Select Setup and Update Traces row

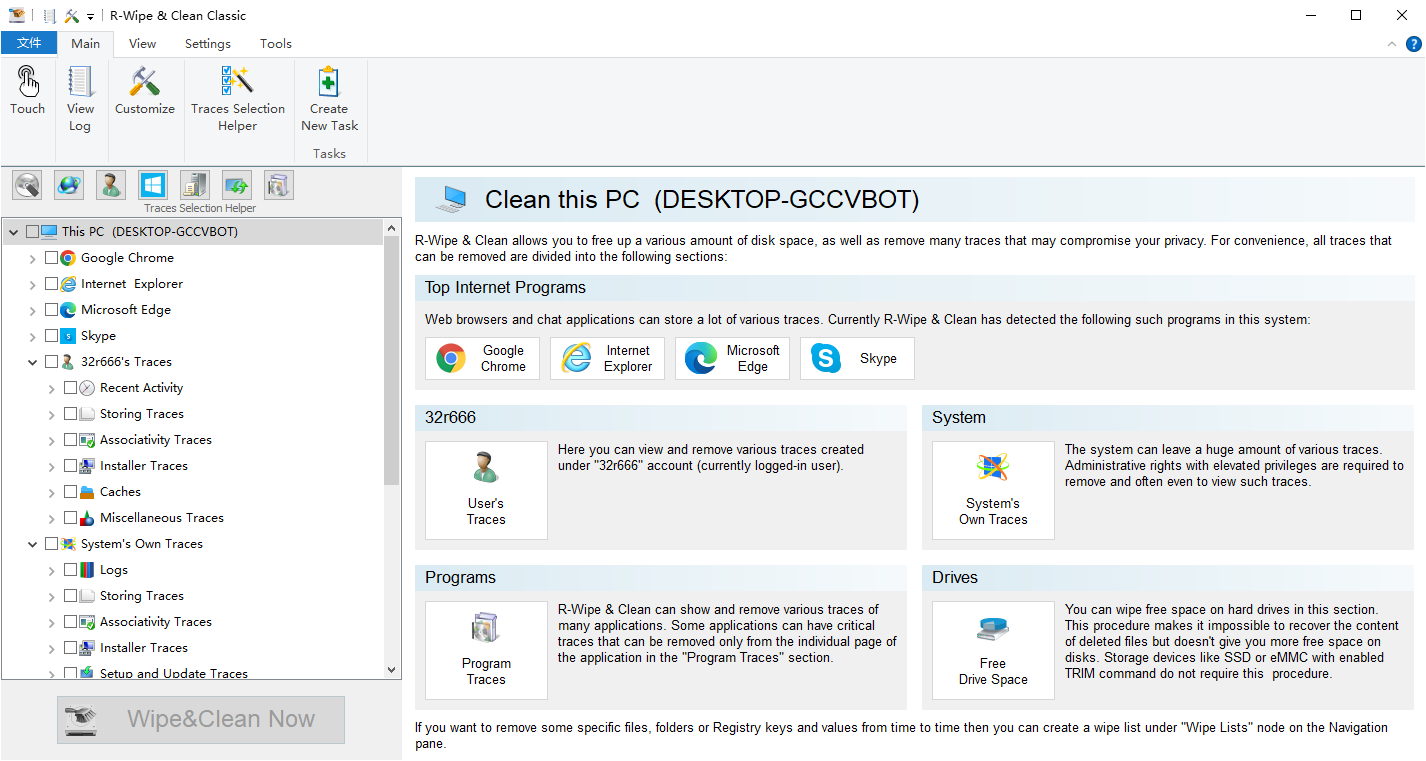(x=174, y=674)
